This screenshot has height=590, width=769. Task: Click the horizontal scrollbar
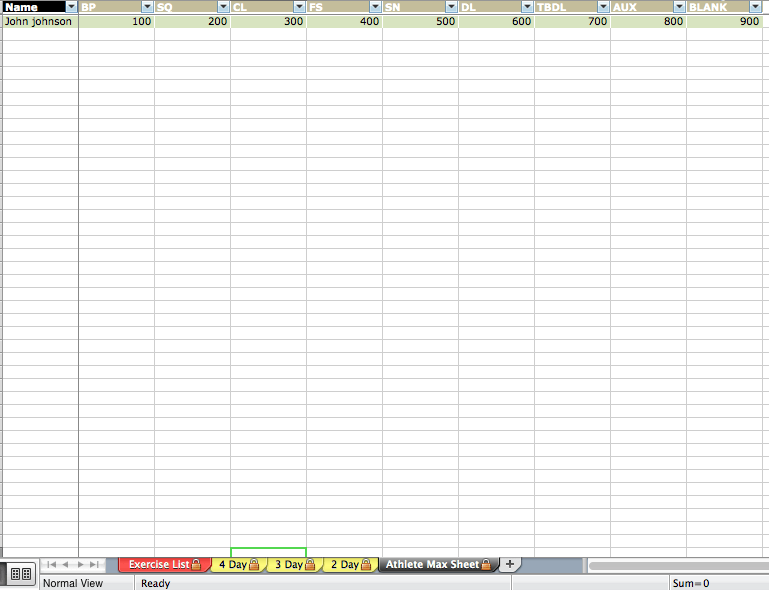[679, 565]
